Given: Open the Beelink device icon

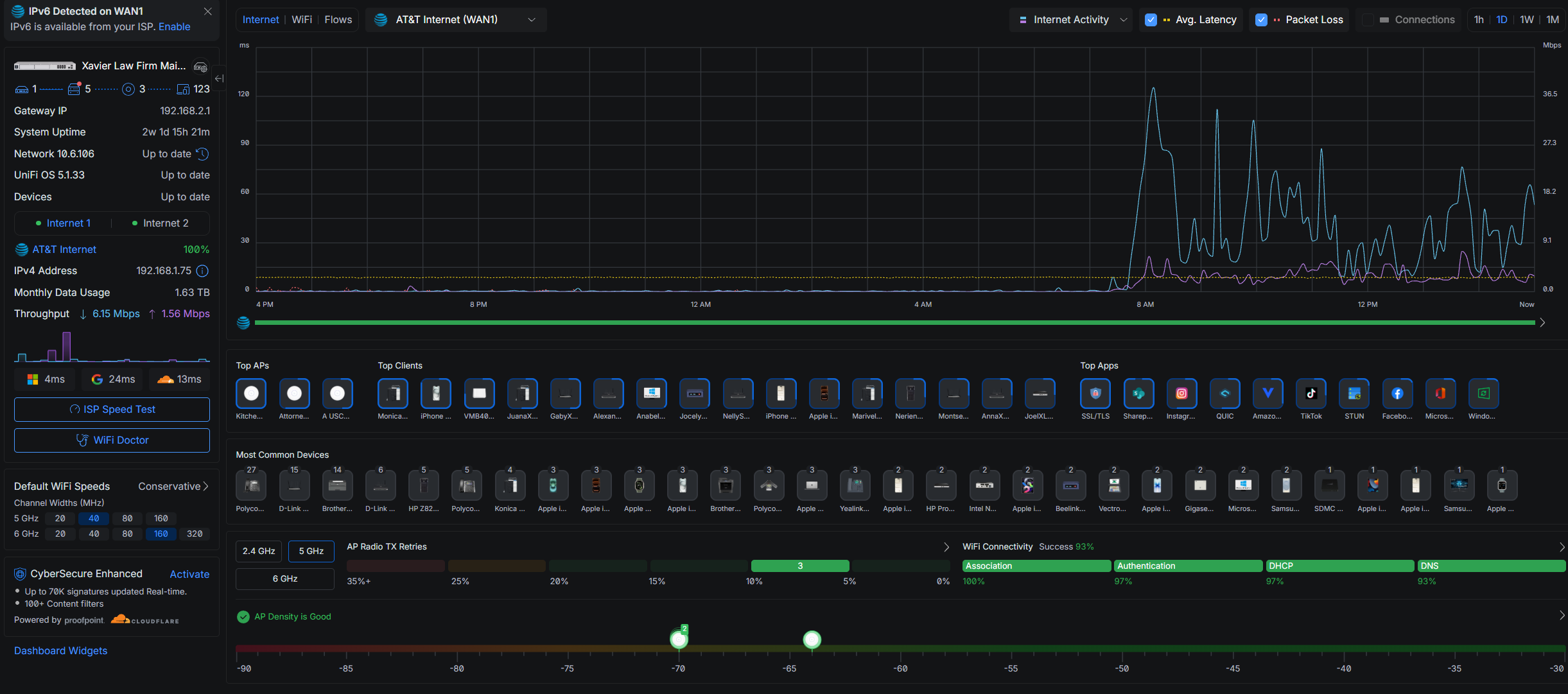Looking at the screenshot, I should (x=1070, y=486).
